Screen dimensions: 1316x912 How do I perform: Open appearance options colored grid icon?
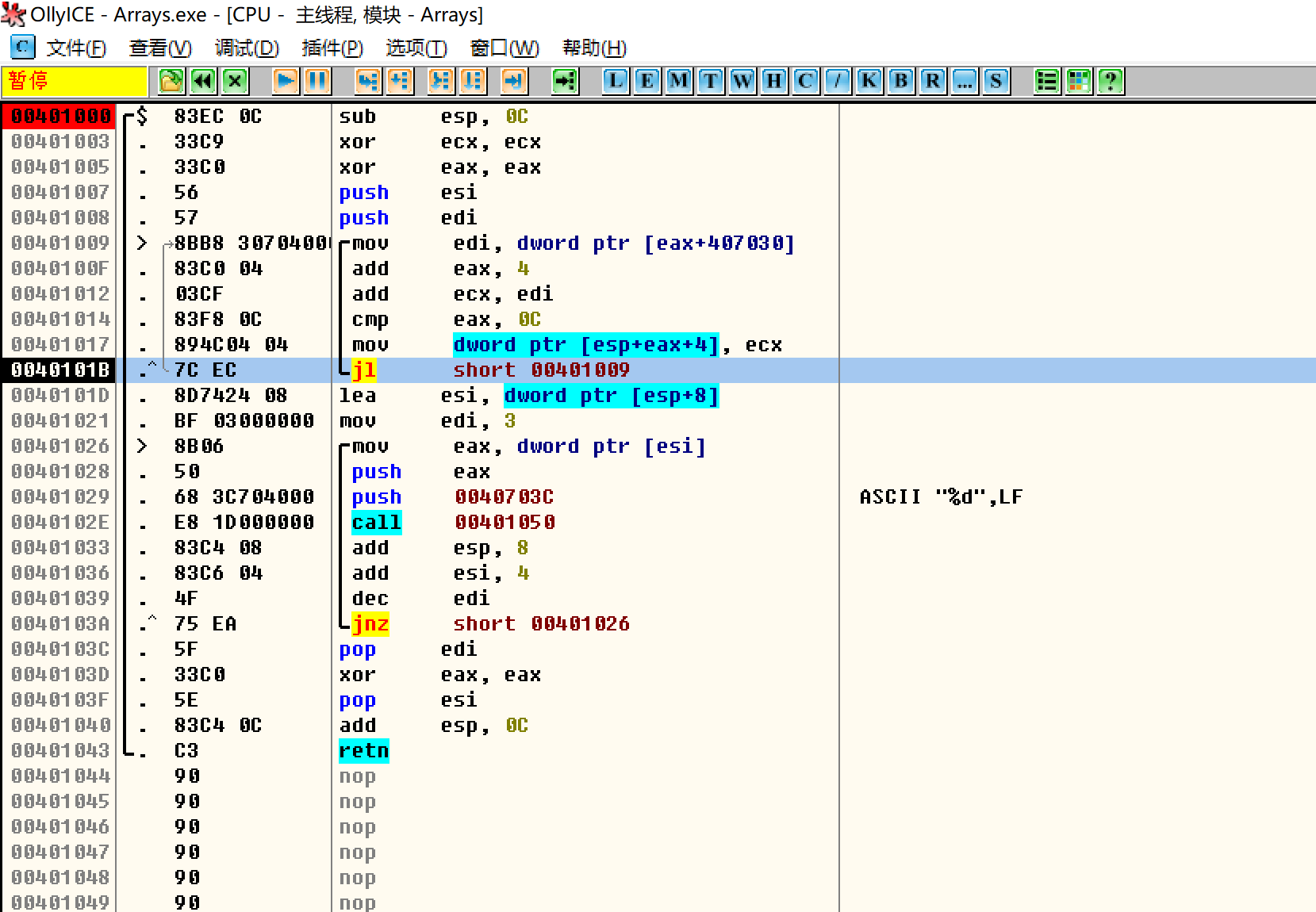pyautogui.click(x=1079, y=81)
